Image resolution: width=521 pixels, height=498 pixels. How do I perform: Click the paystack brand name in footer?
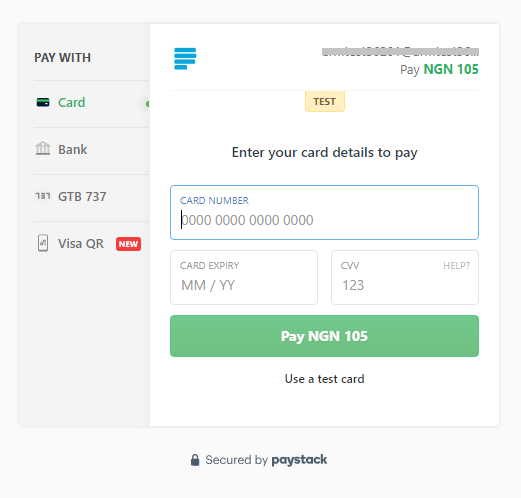[x=299, y=460]
